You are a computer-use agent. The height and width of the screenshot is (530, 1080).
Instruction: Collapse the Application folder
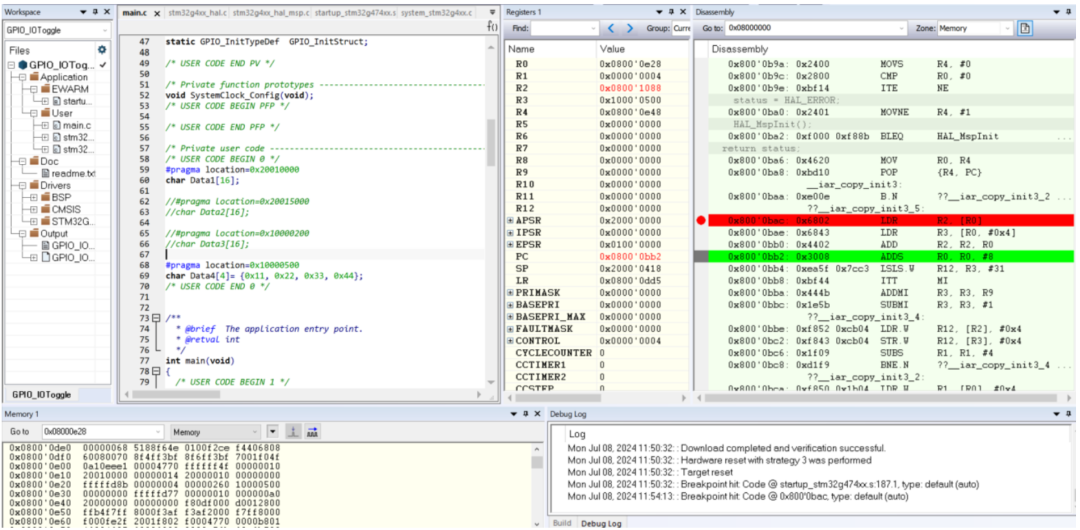click(x=23, y=77)
